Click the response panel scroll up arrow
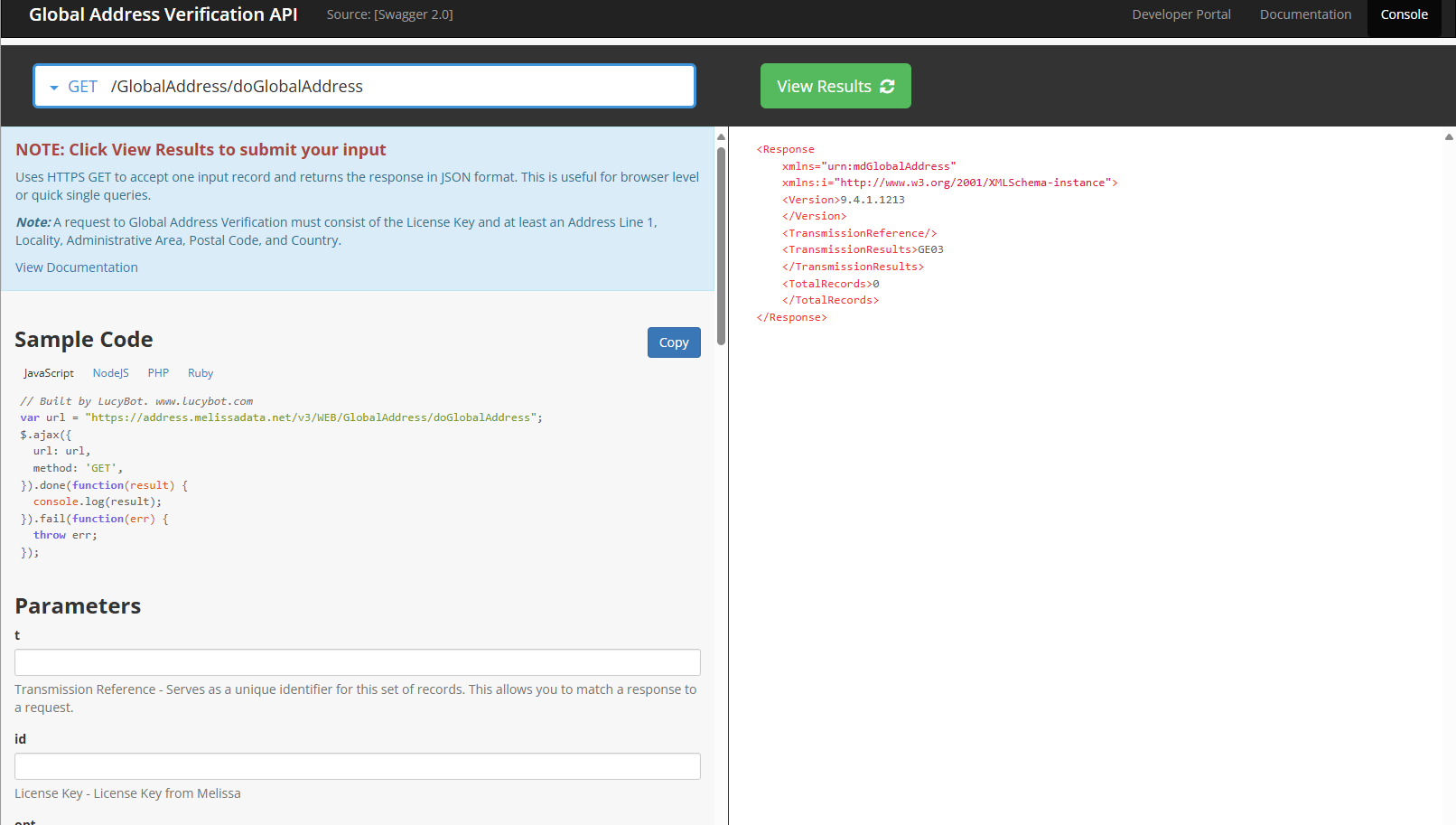This screenshot has height=825, width=1456. pos(1449,136)
